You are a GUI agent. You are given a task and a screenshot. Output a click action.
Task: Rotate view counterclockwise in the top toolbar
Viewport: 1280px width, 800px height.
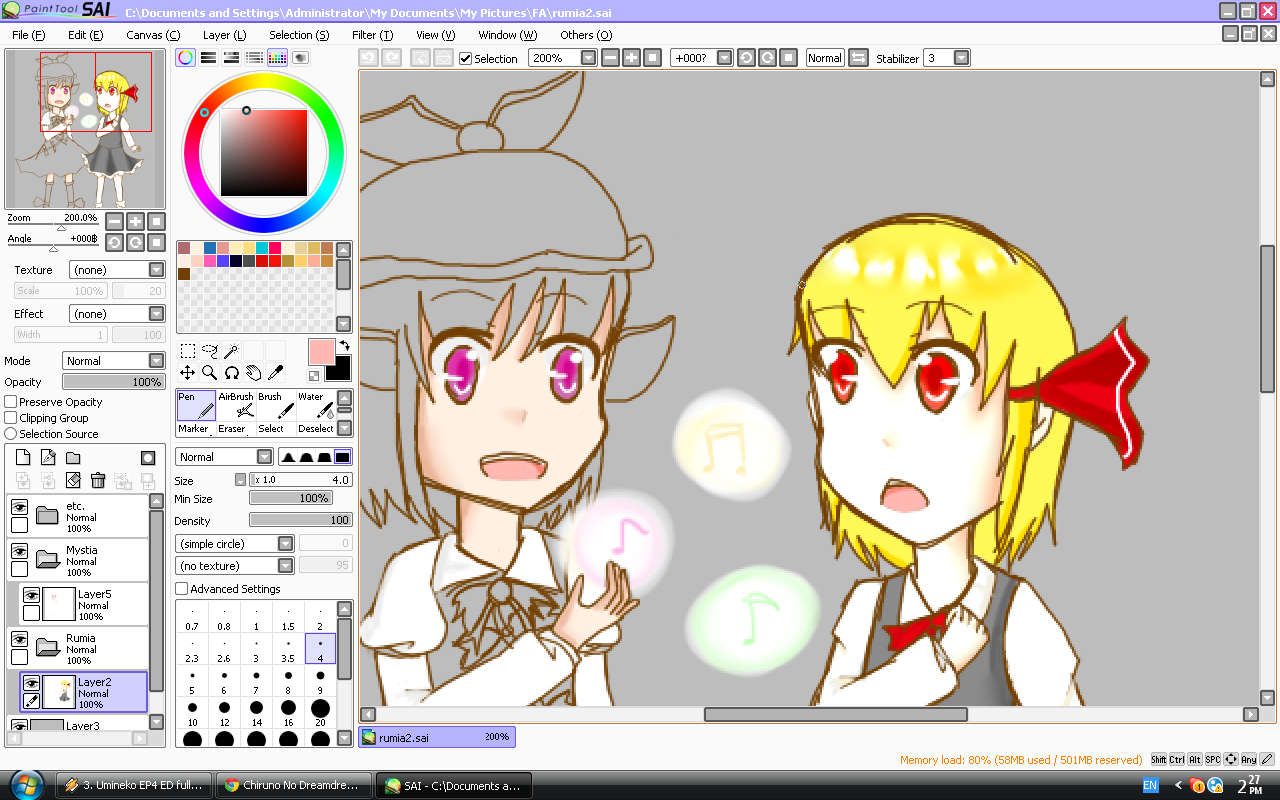tap(746, 58)
